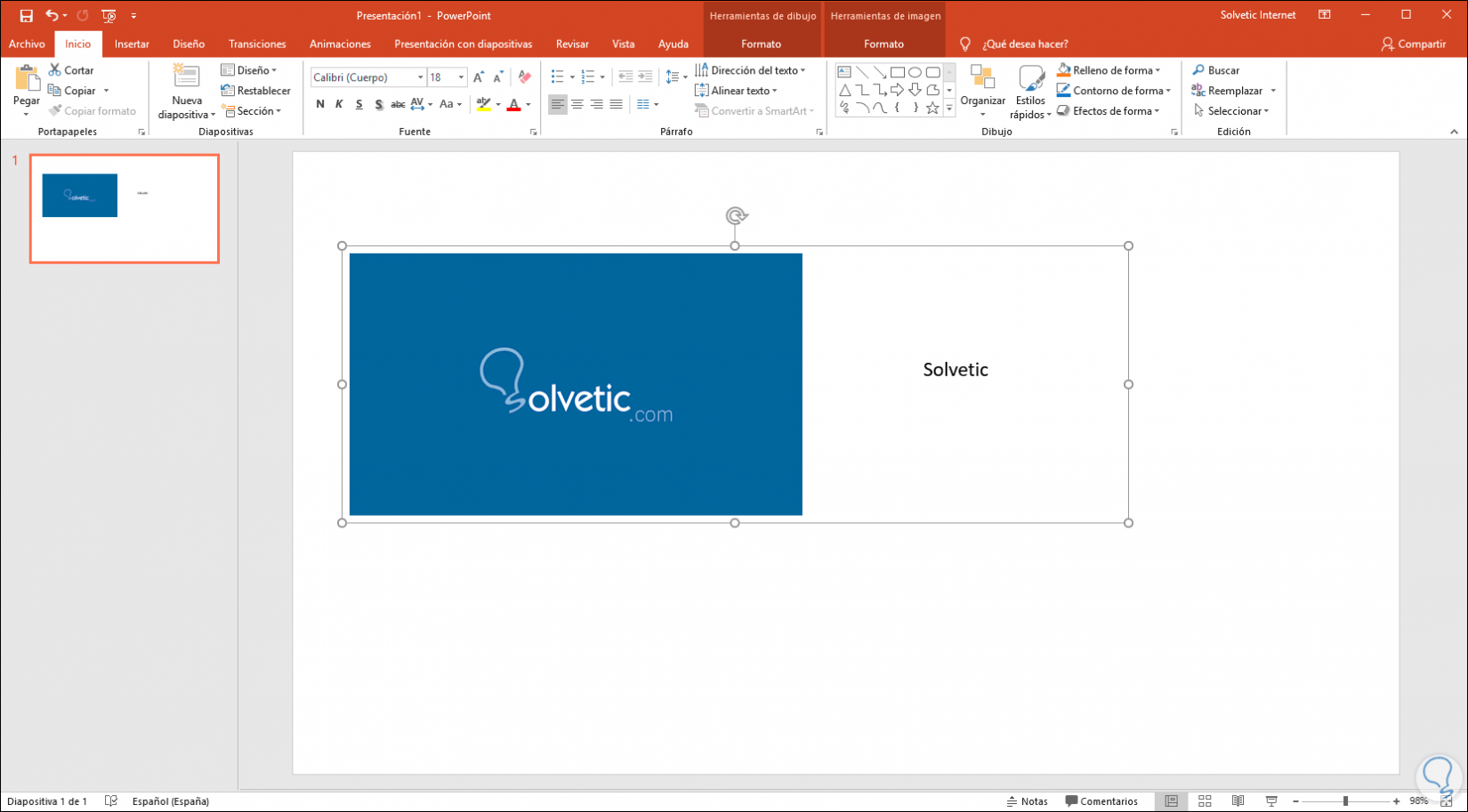Click the Restablecer button

(255, 91)
